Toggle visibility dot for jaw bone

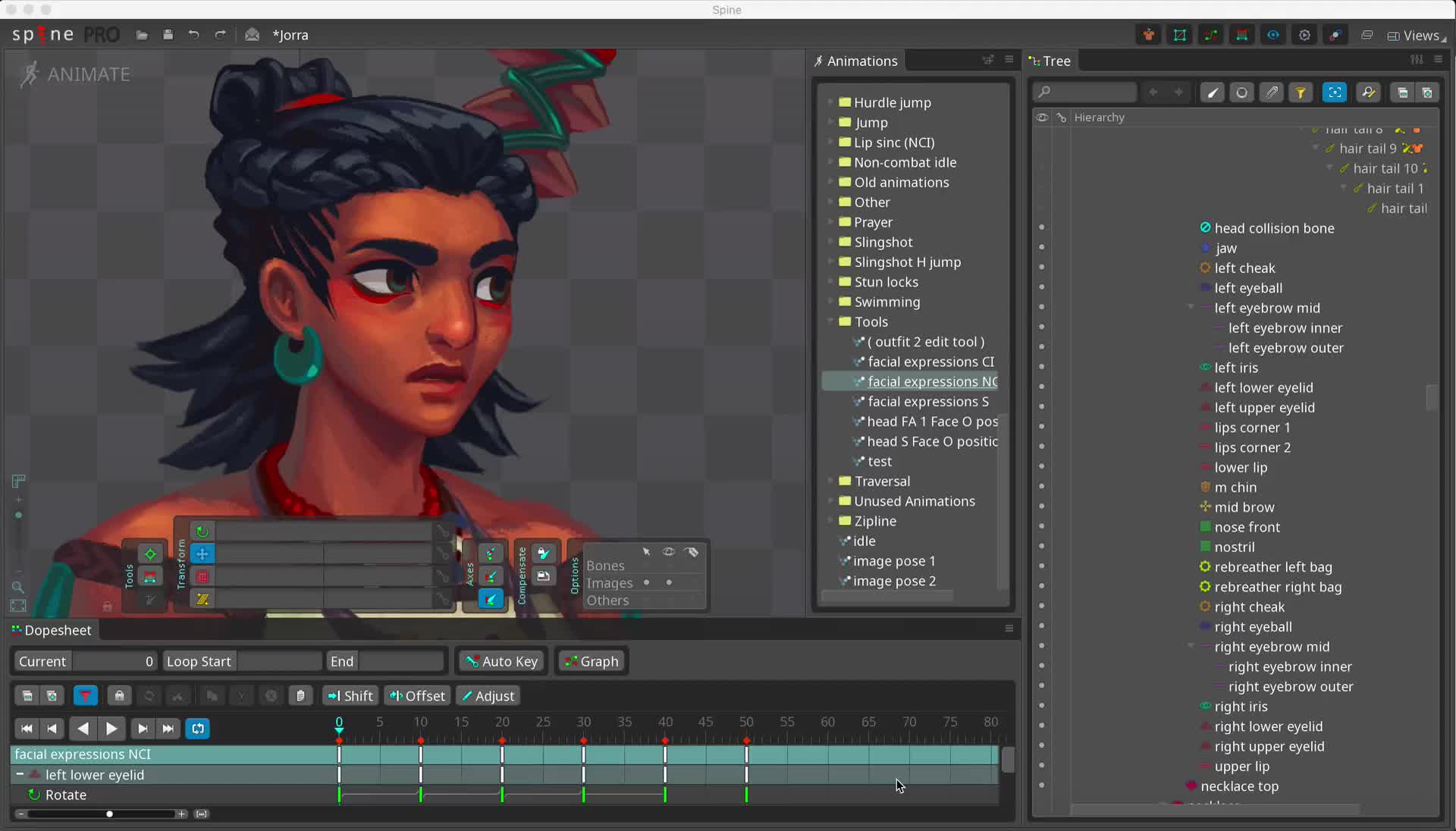tap(1041, 247)
